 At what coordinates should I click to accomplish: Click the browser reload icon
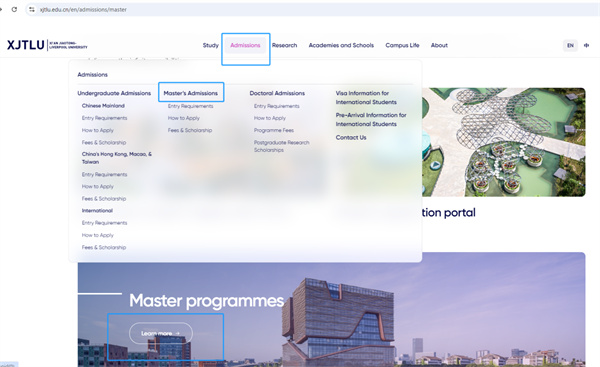click(x=14, y=9)
